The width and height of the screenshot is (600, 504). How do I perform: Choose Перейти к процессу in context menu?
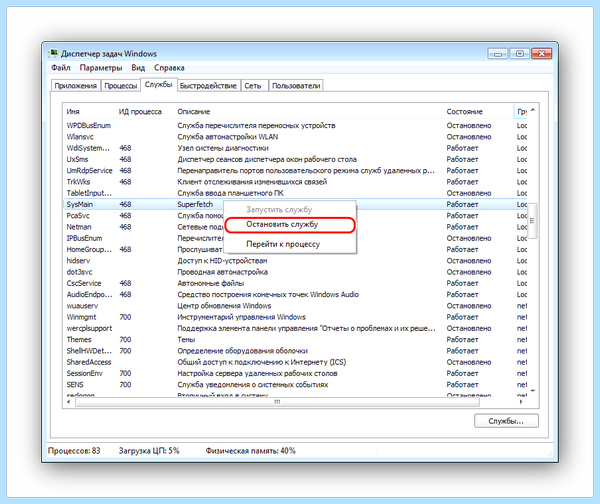[290, 244]
